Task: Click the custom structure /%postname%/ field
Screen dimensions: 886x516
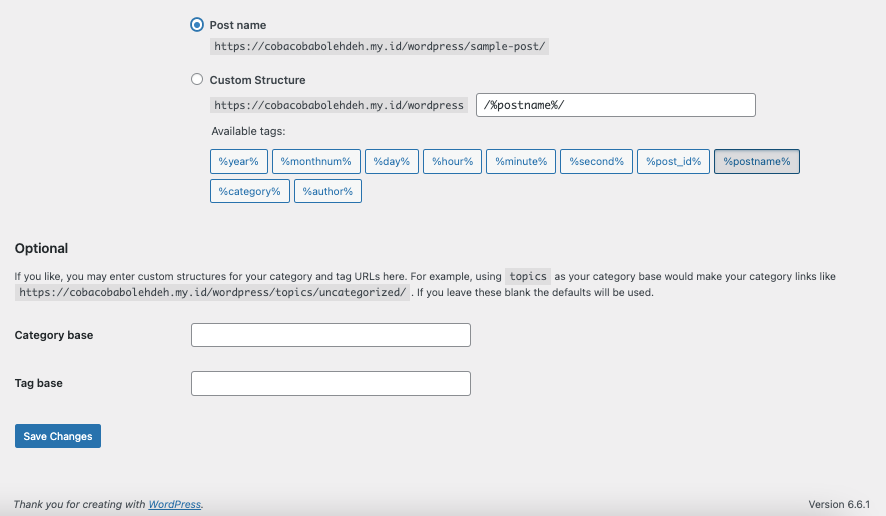Action: click(616, 105)
